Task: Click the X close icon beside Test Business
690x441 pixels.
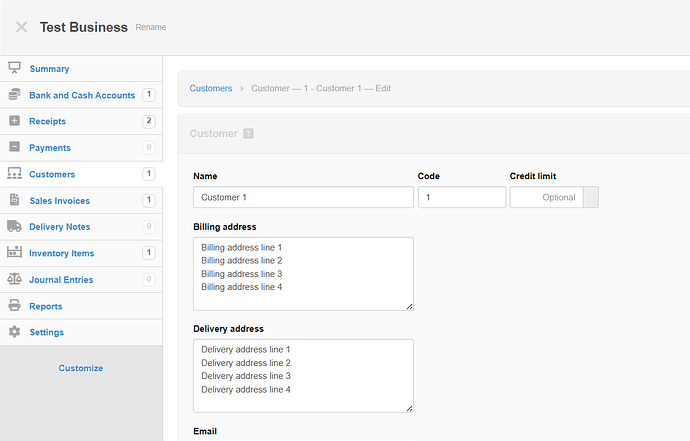Action: pyautogui.click(x=21, y=27)
